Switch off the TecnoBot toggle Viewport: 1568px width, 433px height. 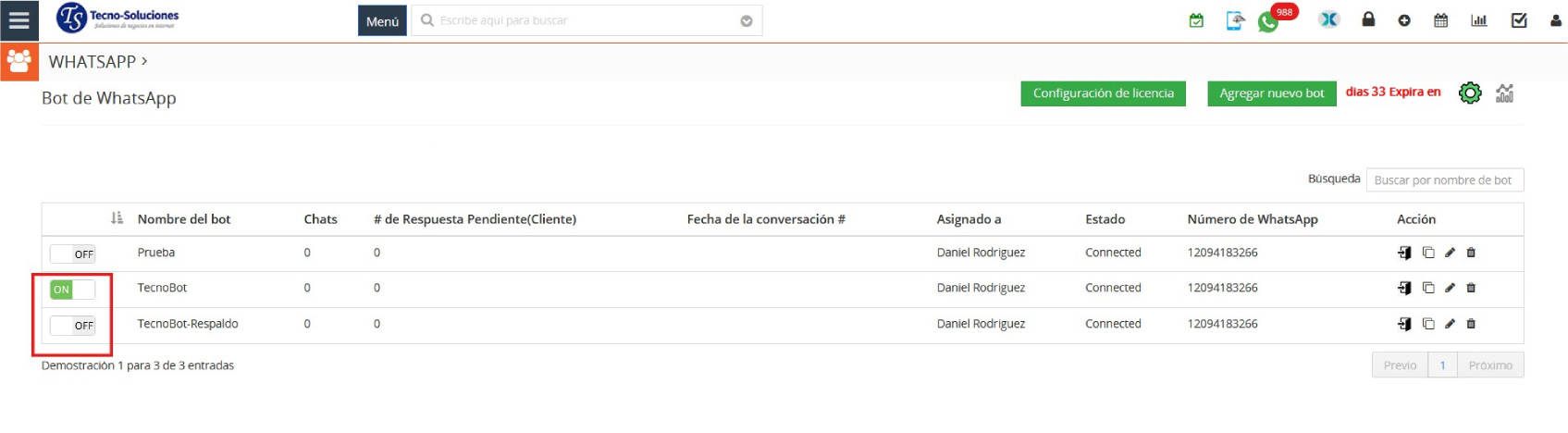(x=72, y=290)
